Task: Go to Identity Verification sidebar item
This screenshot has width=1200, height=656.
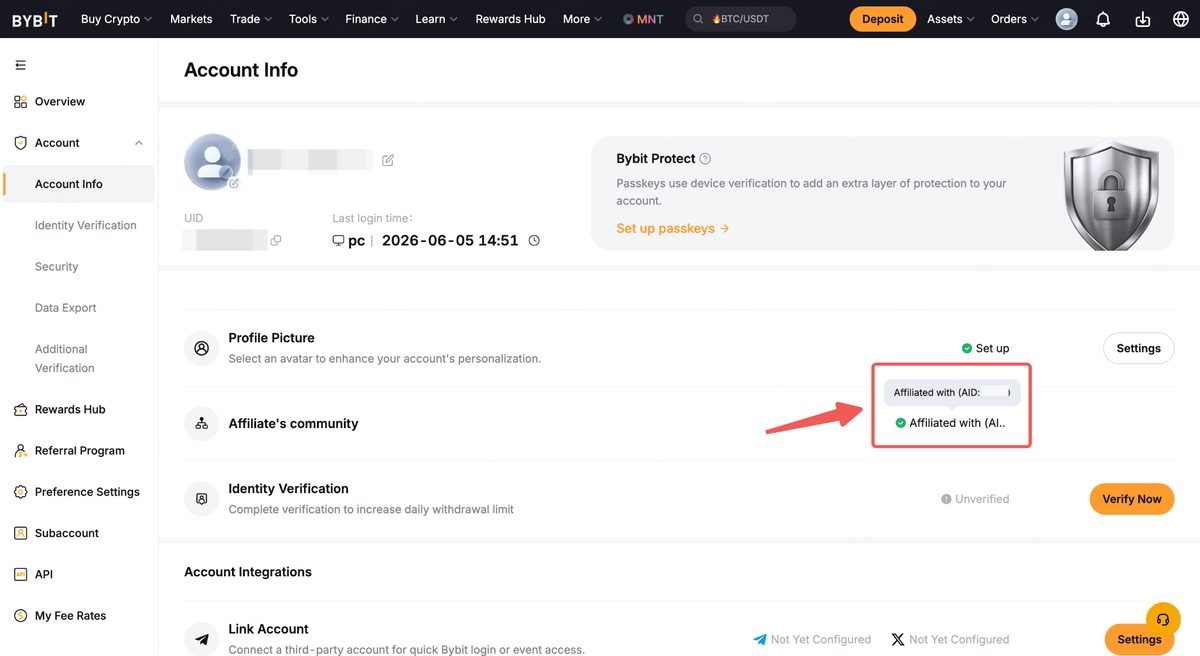Action: coord(86,226)
